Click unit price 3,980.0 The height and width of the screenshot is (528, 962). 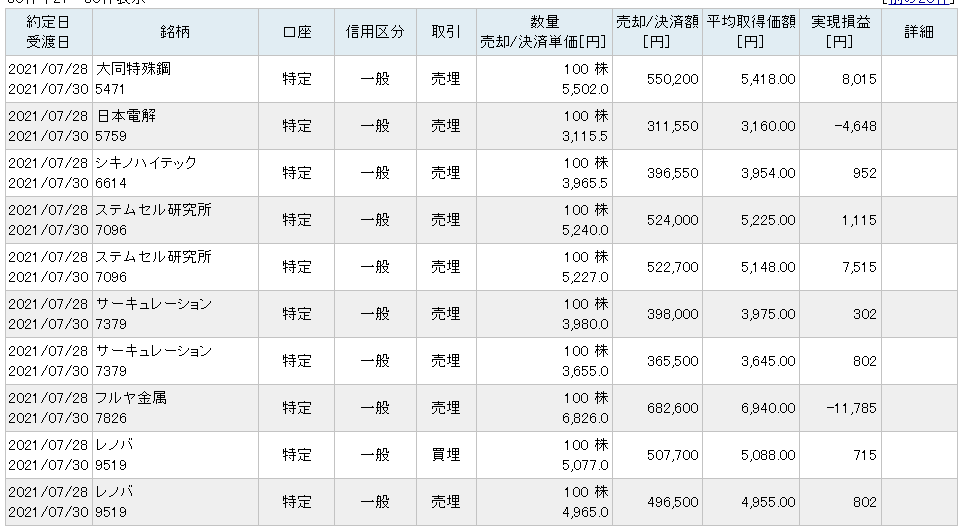(x=585, y=324)
